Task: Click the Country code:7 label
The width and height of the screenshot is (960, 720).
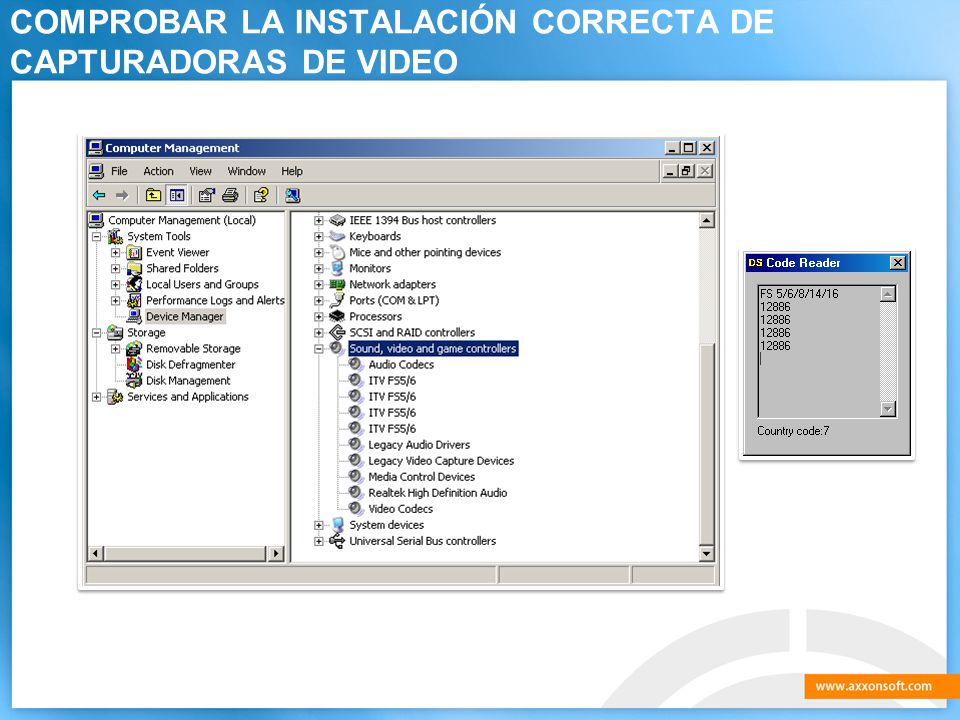Action: coord(793,431)
